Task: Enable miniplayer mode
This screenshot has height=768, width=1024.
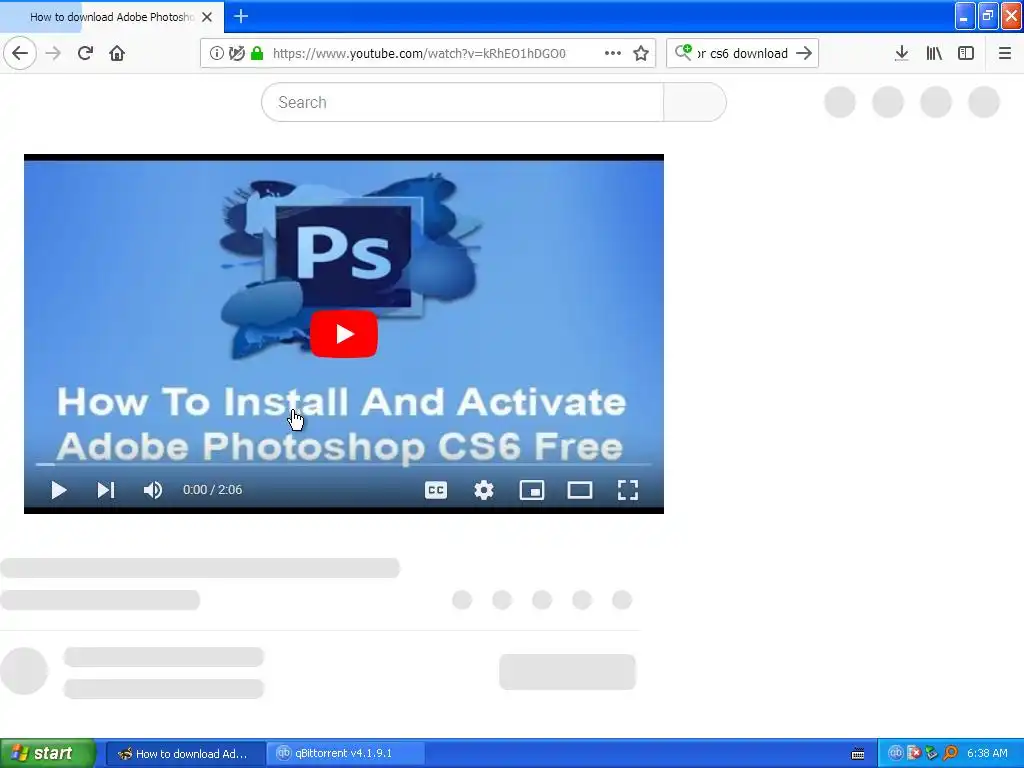Action: [x=532, y=490]
